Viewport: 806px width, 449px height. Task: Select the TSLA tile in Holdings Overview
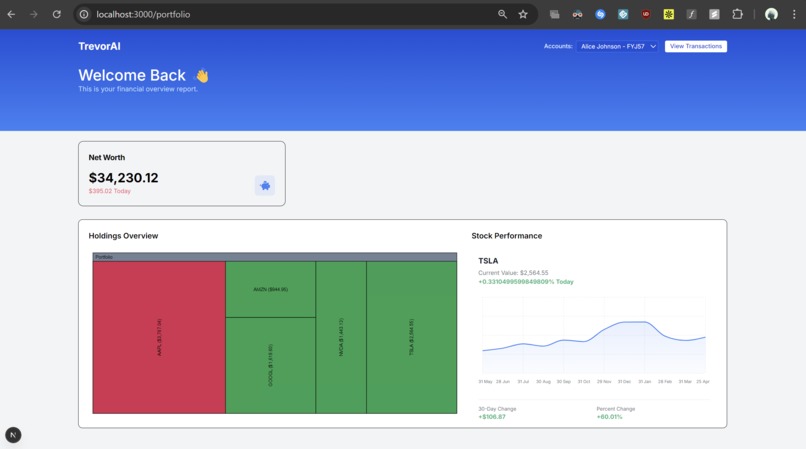click(411, 337)
